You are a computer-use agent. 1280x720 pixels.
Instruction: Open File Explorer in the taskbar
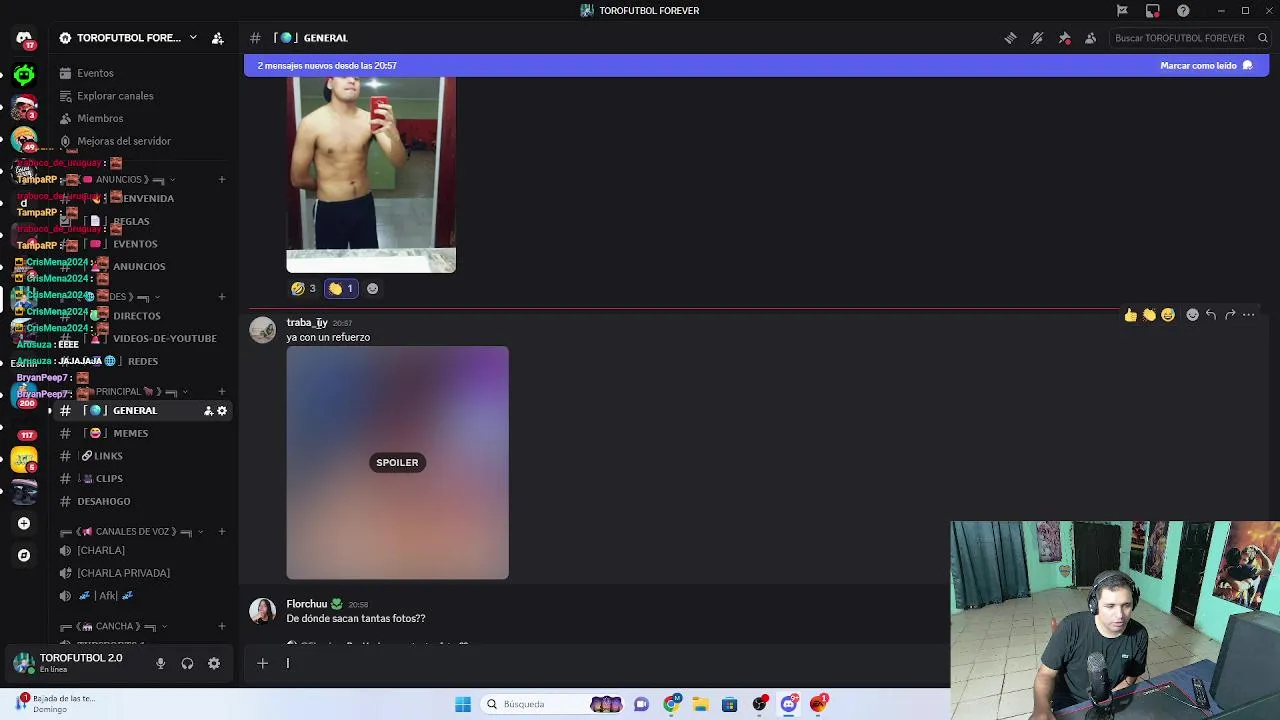click(701, 704)
